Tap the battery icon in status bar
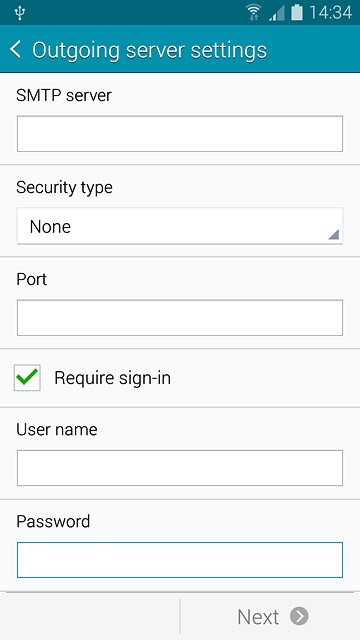The height and width of the screenshot is (640, 360). 297,13
